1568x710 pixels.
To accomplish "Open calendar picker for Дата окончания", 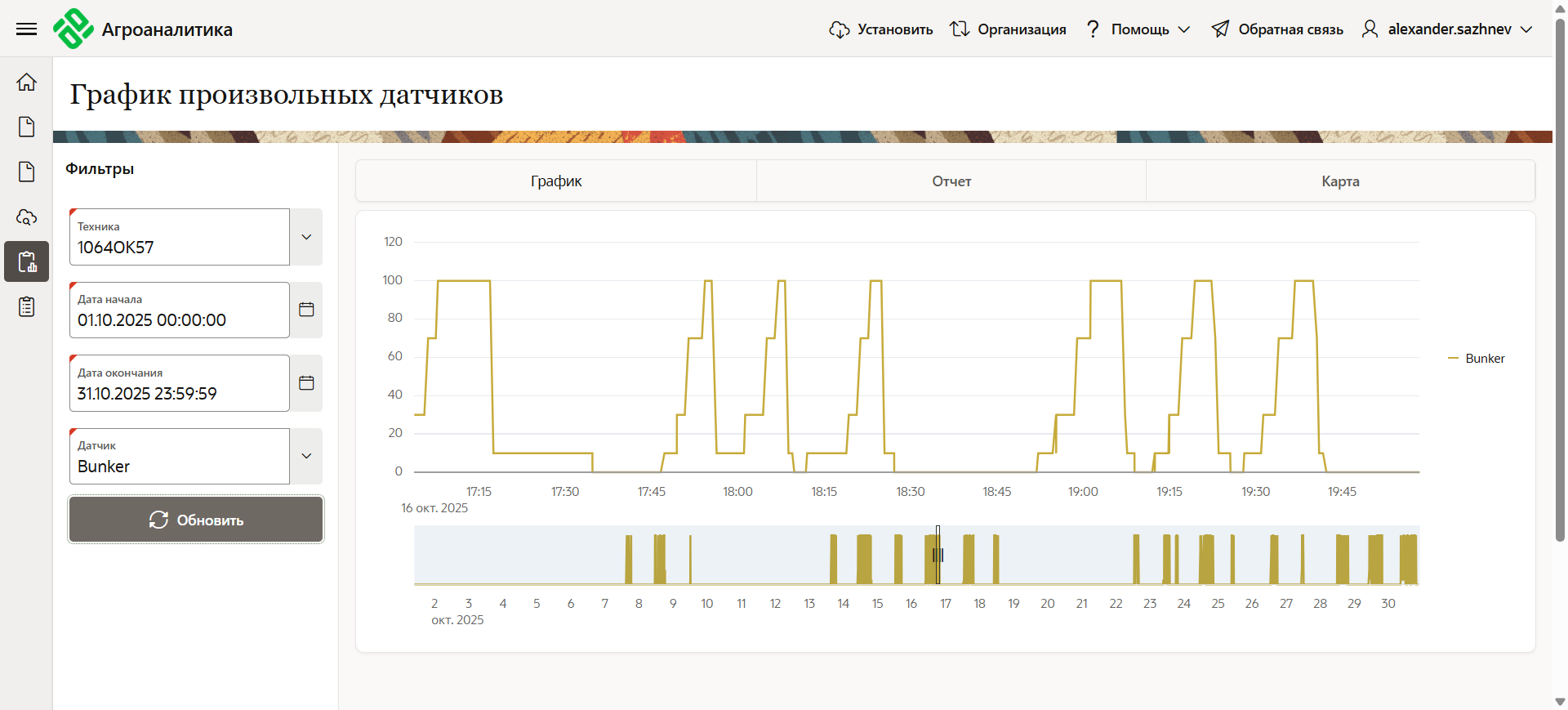I will [306, 383].
